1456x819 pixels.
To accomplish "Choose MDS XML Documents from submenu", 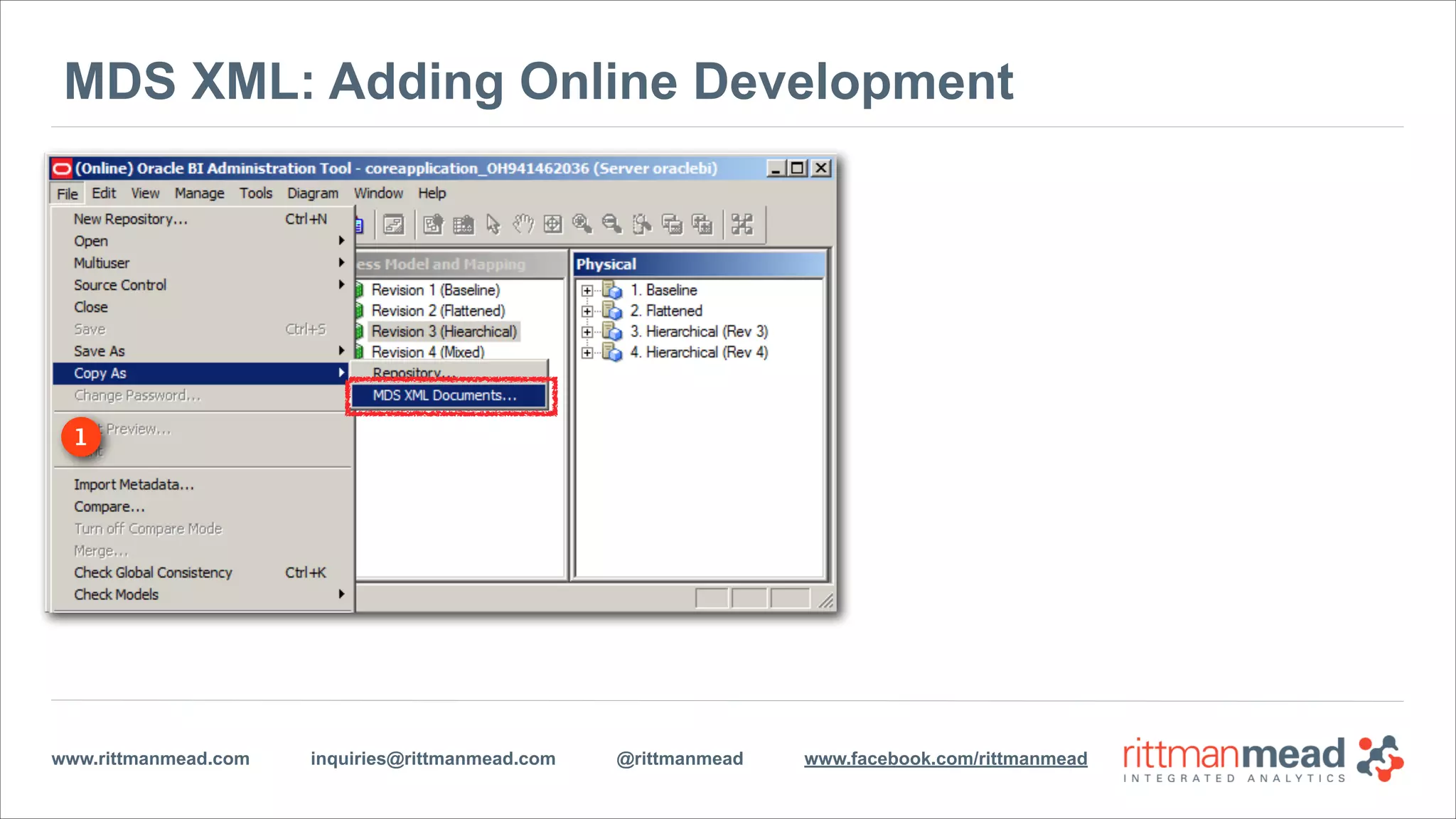I will [x=445, y=395].
